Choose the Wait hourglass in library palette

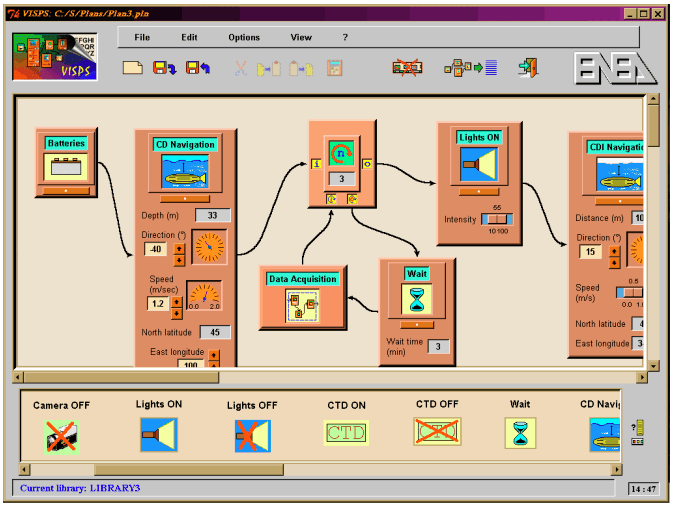tap(520, 433)
